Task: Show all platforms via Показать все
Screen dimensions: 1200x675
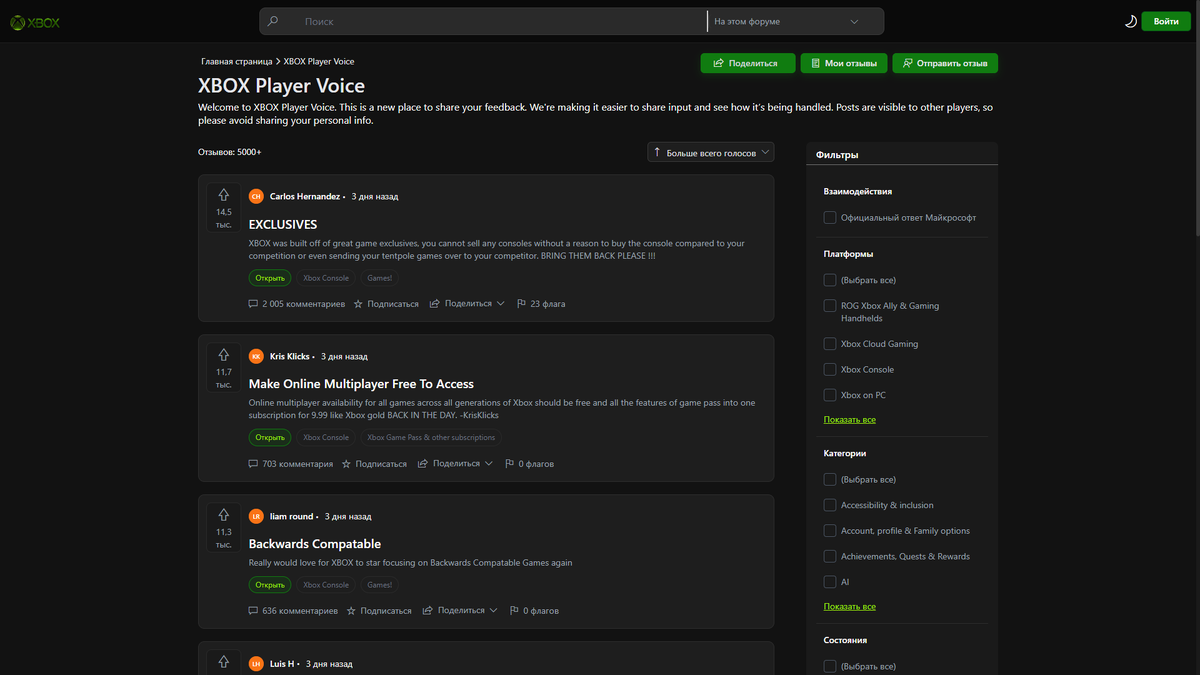Action: [x=850, y=420]
